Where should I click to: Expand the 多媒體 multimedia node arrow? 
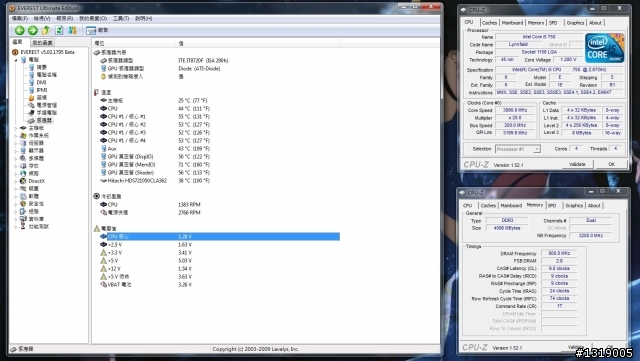(x=16, y=158)
